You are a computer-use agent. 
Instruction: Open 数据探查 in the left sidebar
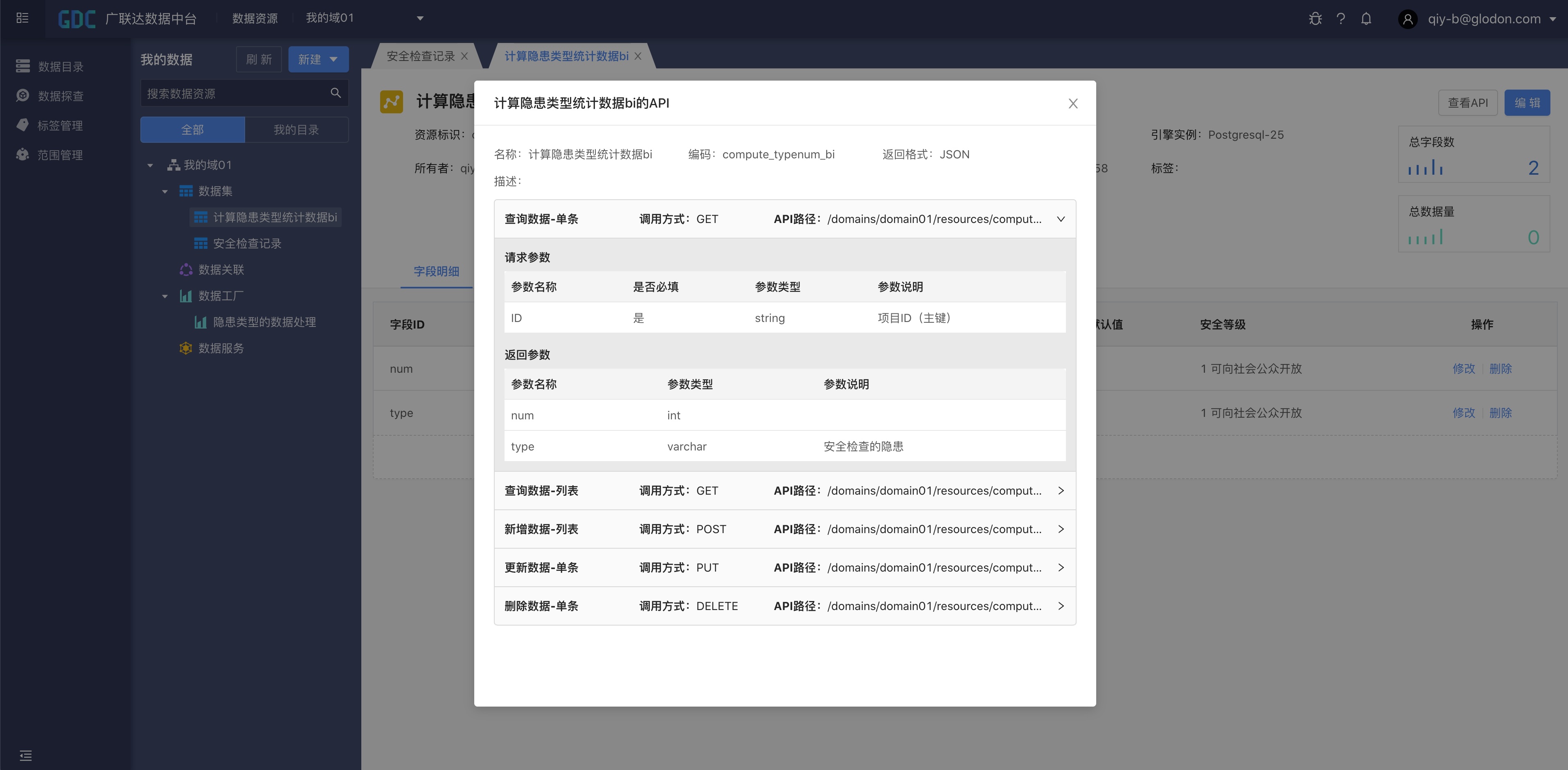click(60, 96)
